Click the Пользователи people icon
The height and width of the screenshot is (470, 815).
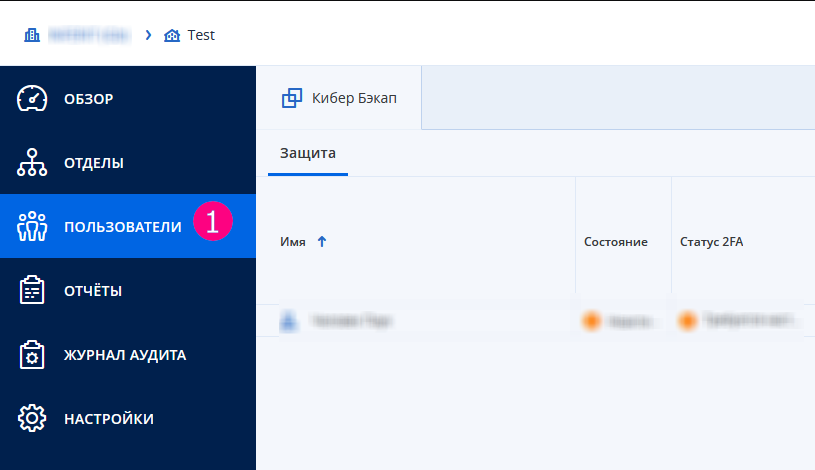click(32, 226)
